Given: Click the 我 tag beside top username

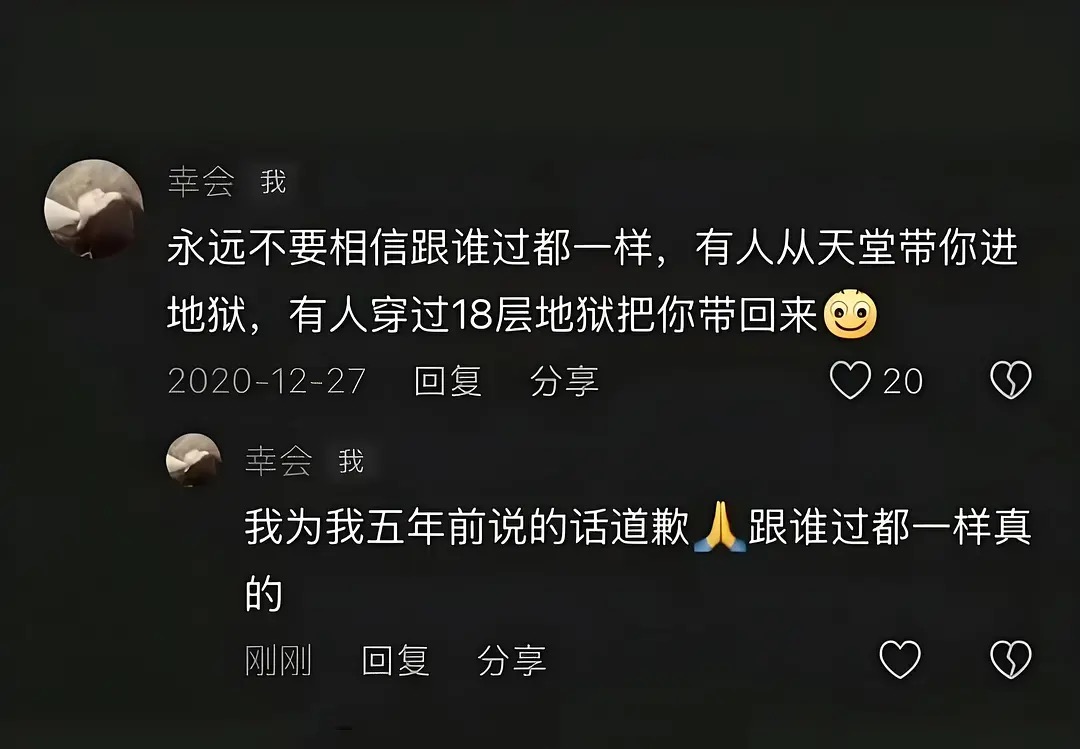Looking at the screenshot, I should (273, 182).
